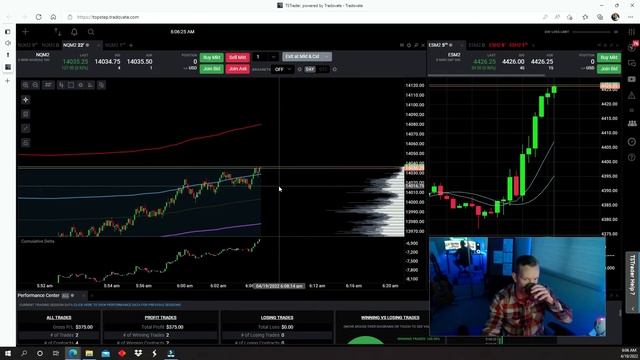Open the chat bubble icon in right sidebar
Screen dimensions: 640x360
point(632,63)
